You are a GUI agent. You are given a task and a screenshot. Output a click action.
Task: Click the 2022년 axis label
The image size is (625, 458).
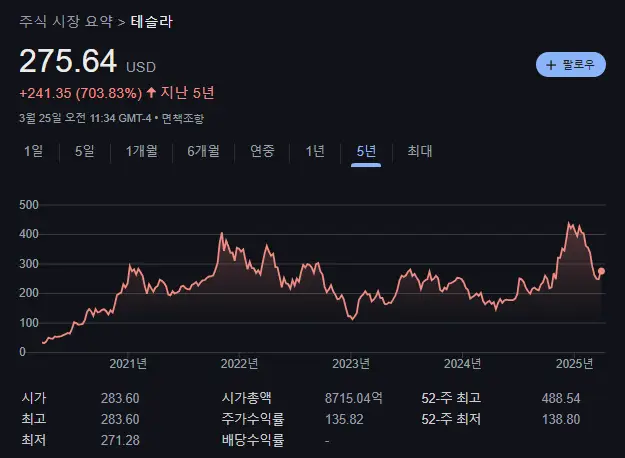pos(239,364)
